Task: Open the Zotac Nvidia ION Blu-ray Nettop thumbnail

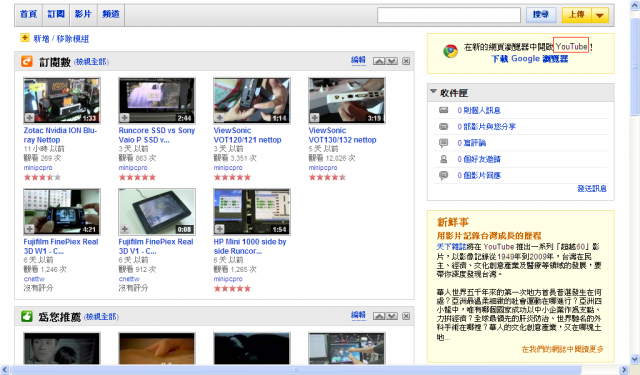Action: click(62, 100)
